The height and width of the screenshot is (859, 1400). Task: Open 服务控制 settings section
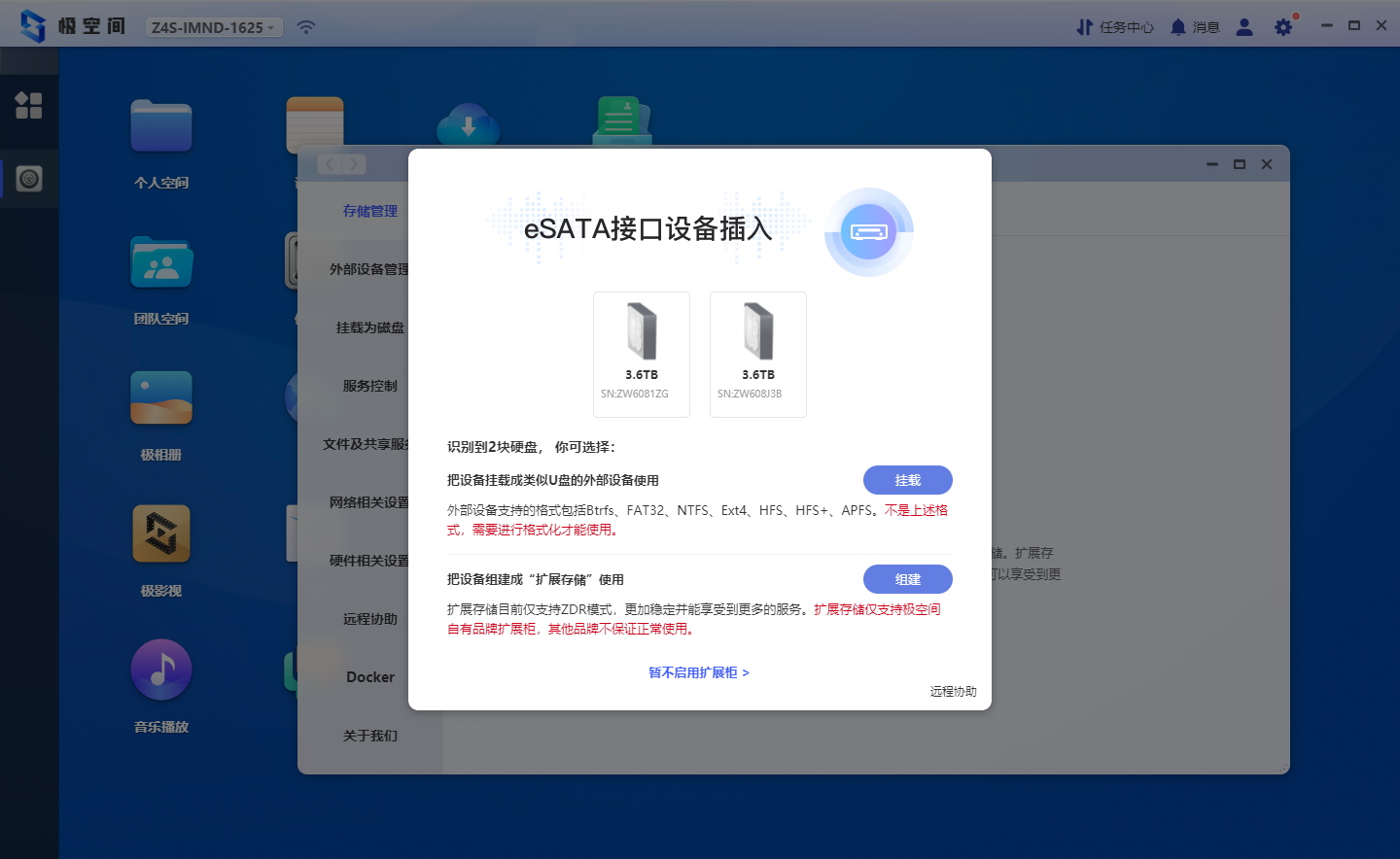[x=370, y=386]
